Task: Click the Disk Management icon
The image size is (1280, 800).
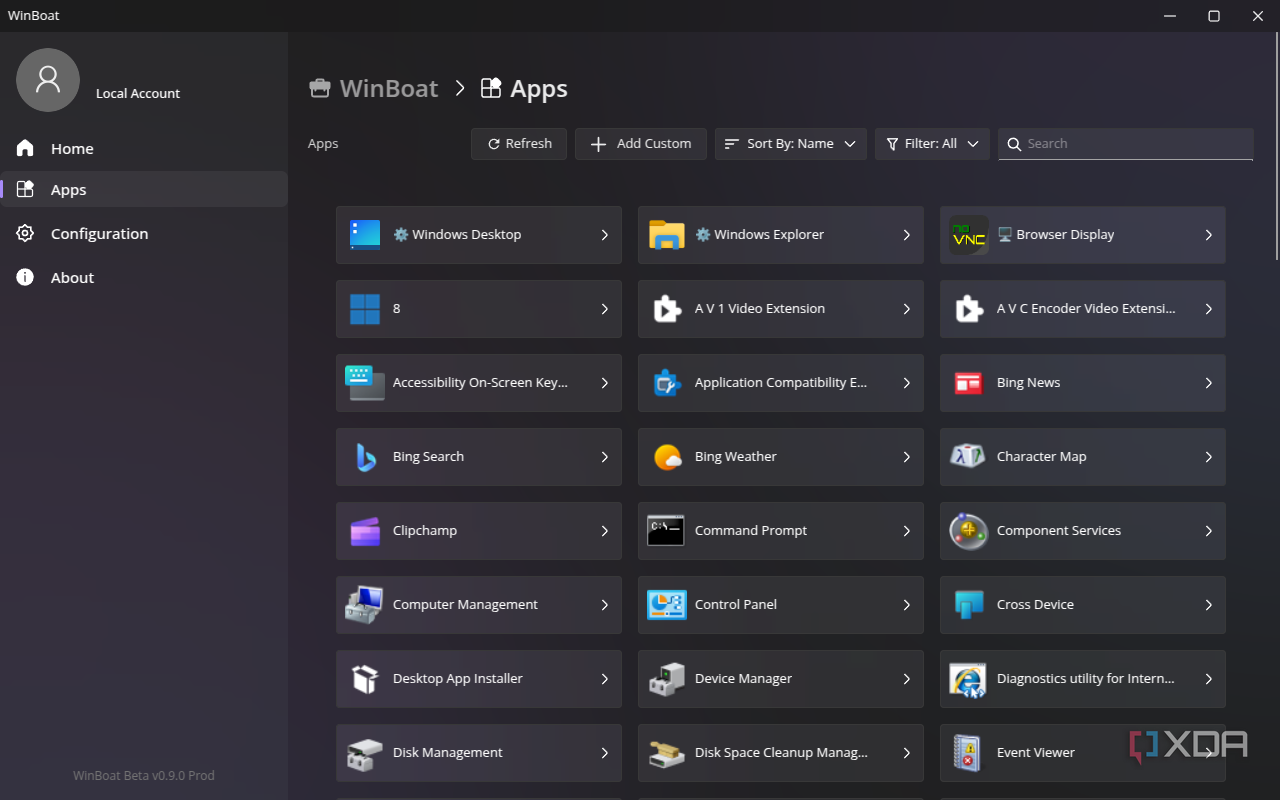Action: click(x=365, y=753)
